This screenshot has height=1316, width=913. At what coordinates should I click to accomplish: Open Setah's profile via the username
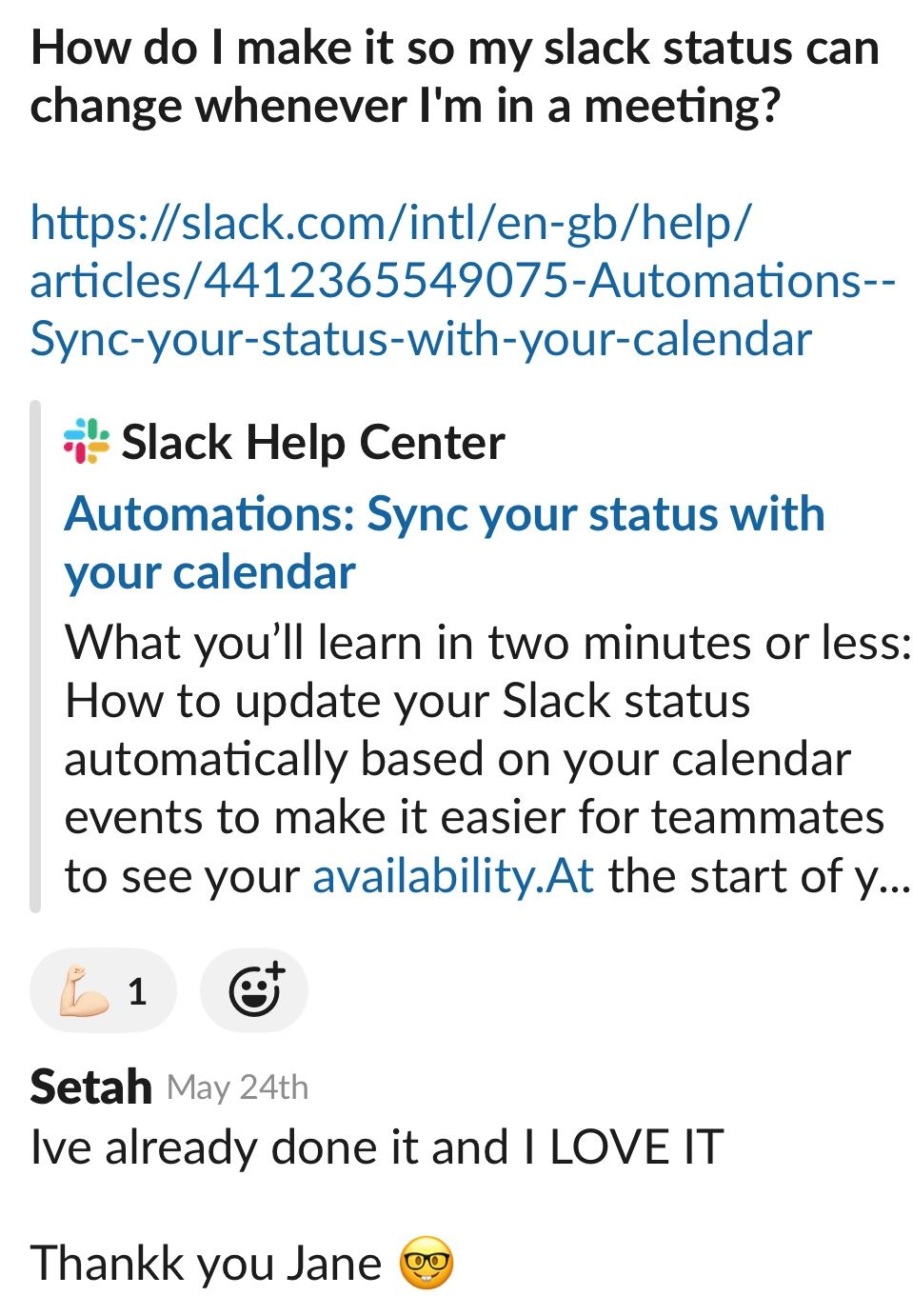(90, 1087)
